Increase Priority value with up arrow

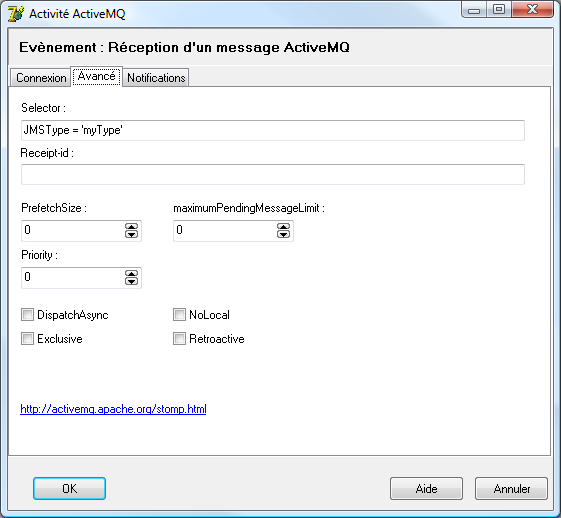(131, 274)
